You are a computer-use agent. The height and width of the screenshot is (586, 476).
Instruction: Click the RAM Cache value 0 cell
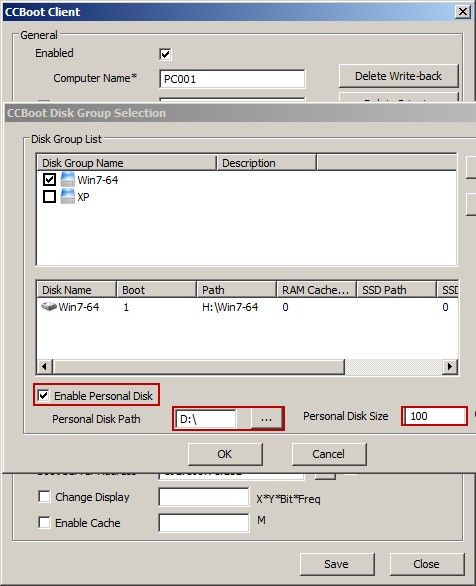coord(285,307)
